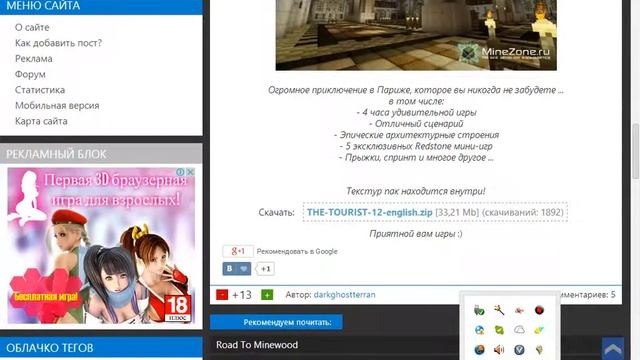Click the grey cloud tray icon
The image size is (640, 360).
(x=519, y=329)
